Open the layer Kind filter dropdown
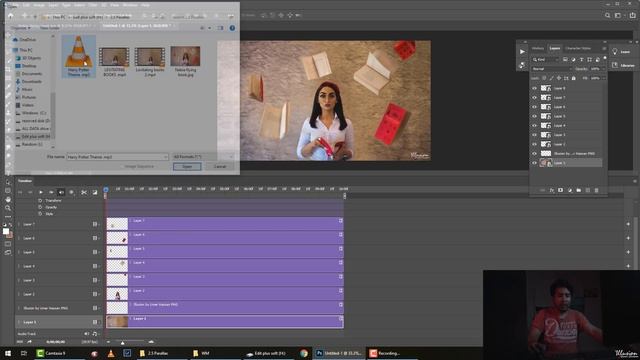 545,60
